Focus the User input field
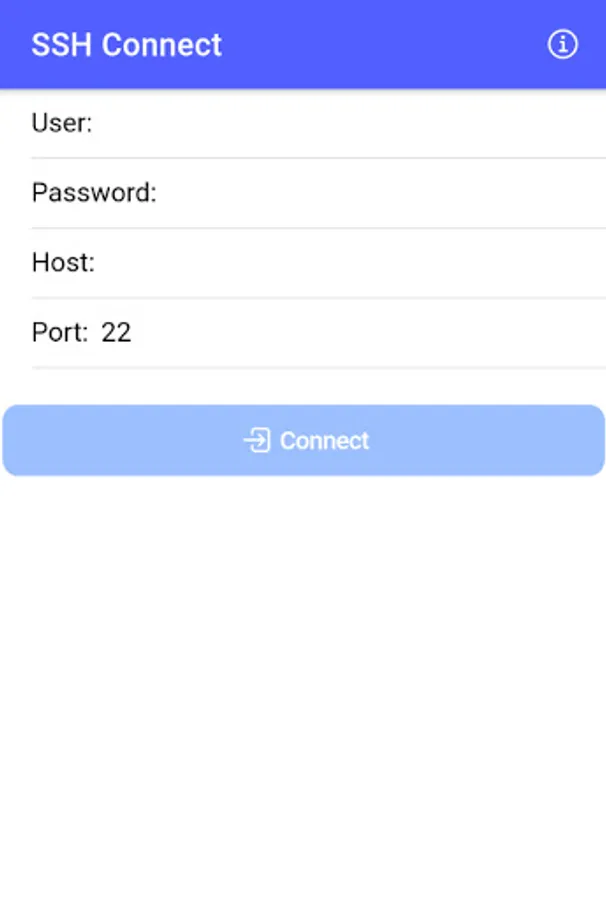 point(349,123)
